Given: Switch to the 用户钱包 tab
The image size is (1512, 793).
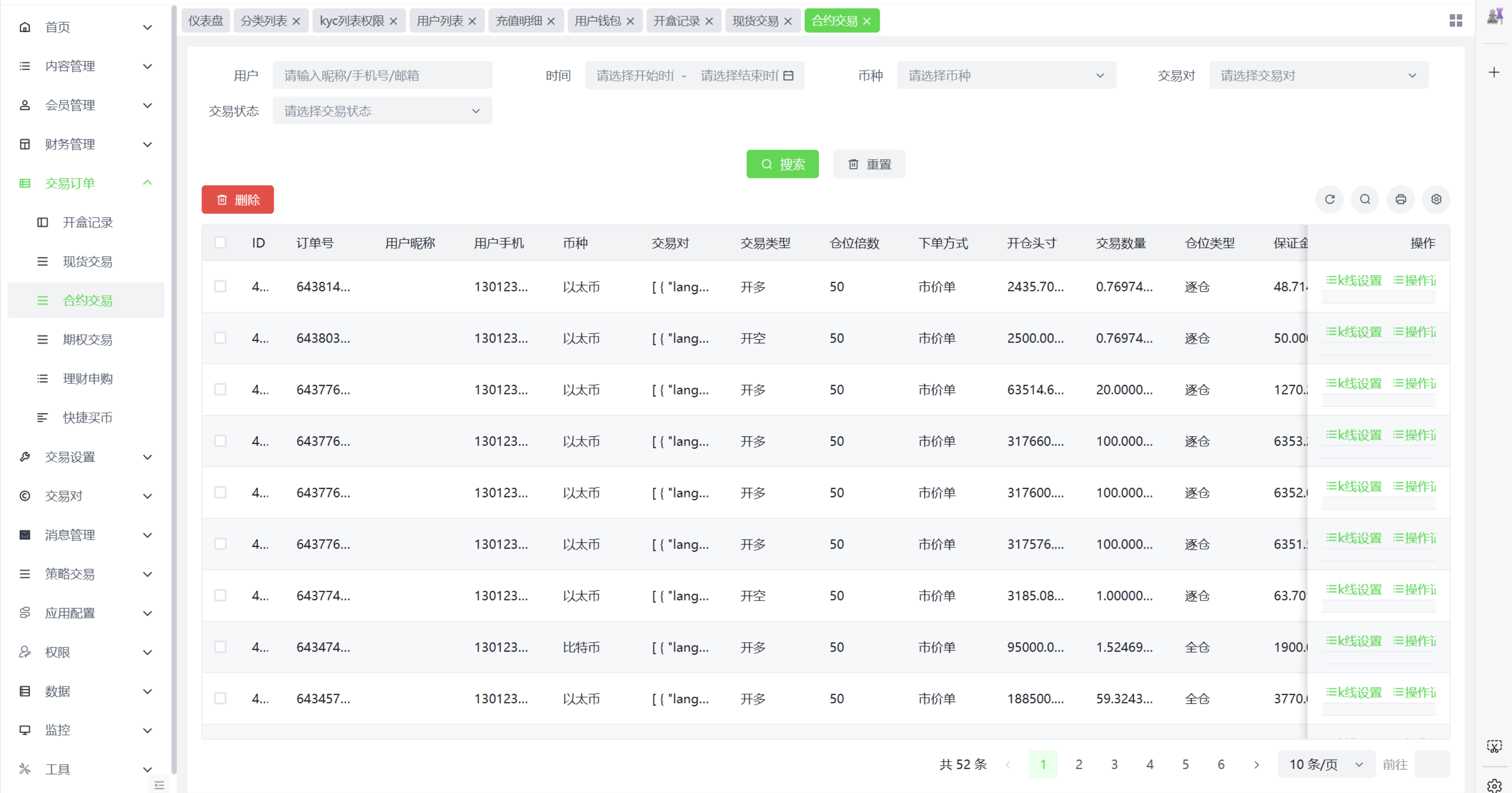Looking at the screenshot, I should (599, 20).
